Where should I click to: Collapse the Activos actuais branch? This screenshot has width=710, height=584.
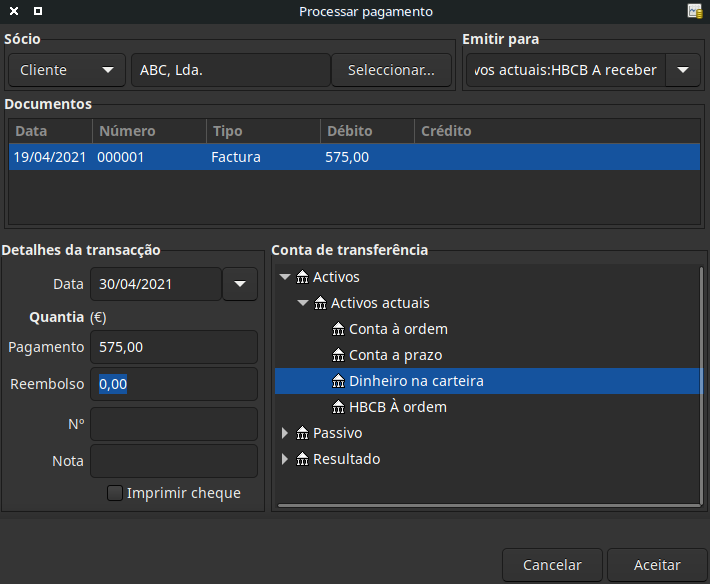303,303
